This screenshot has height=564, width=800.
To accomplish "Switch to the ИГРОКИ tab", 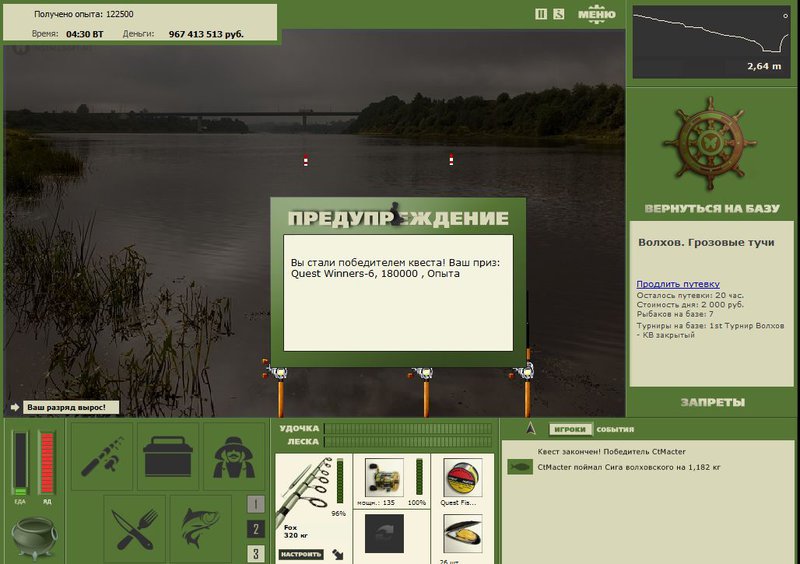I will [x=570, y=429].
